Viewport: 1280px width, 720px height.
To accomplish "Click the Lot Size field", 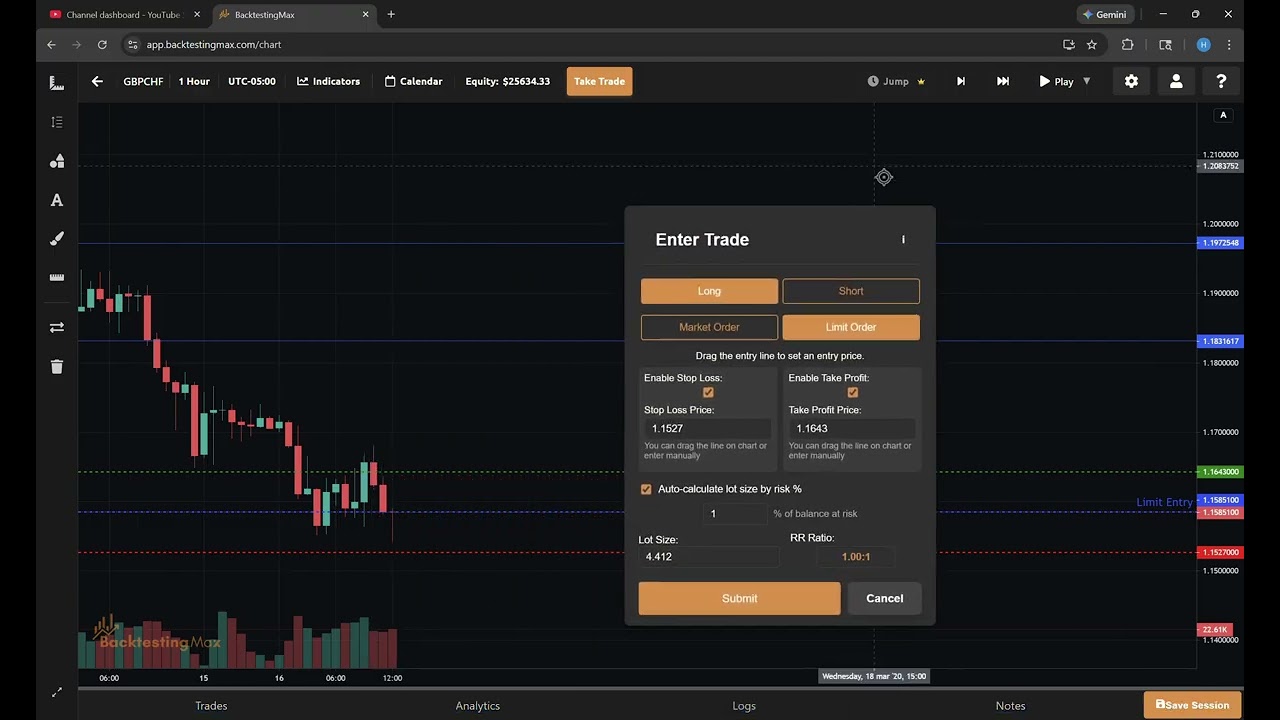I will (x=708, y=556).
